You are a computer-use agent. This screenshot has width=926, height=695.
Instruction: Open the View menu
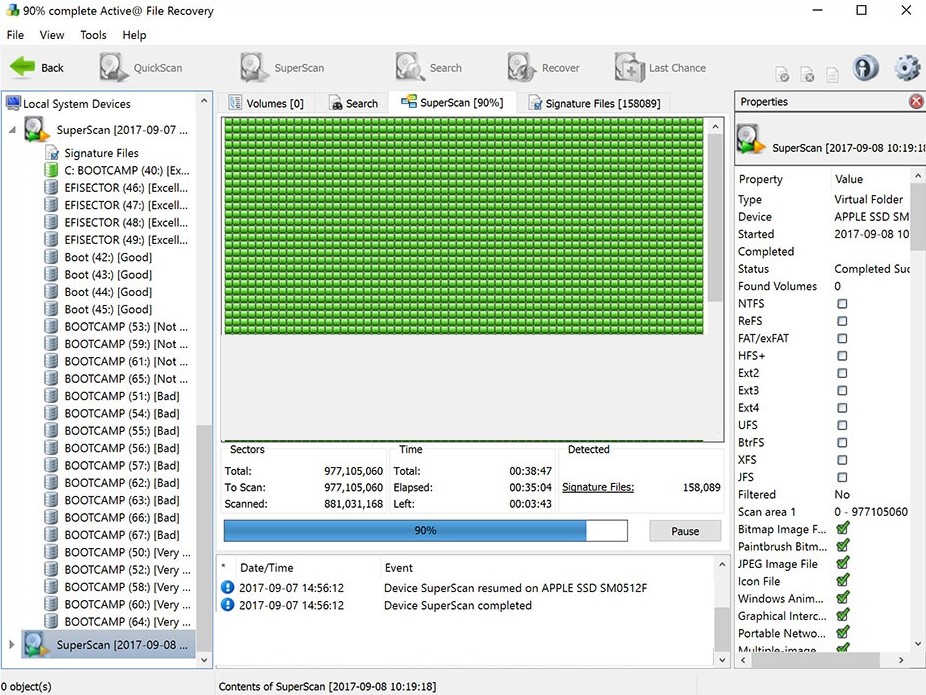coord(52,35)
